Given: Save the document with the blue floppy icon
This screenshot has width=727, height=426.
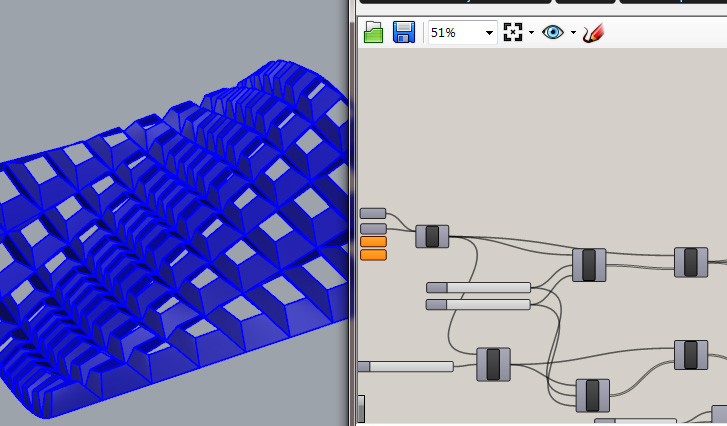Looking at the screenshot, I should pyautogui.click(x=403, y=32).
